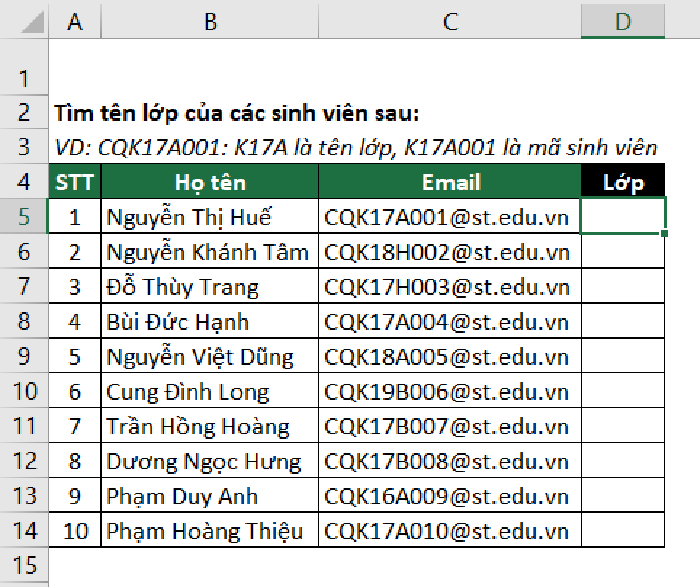Screen dimensions: 700x587
Task: Select email CQK18H002@st.edu.vn
Action: coord(450,251)
